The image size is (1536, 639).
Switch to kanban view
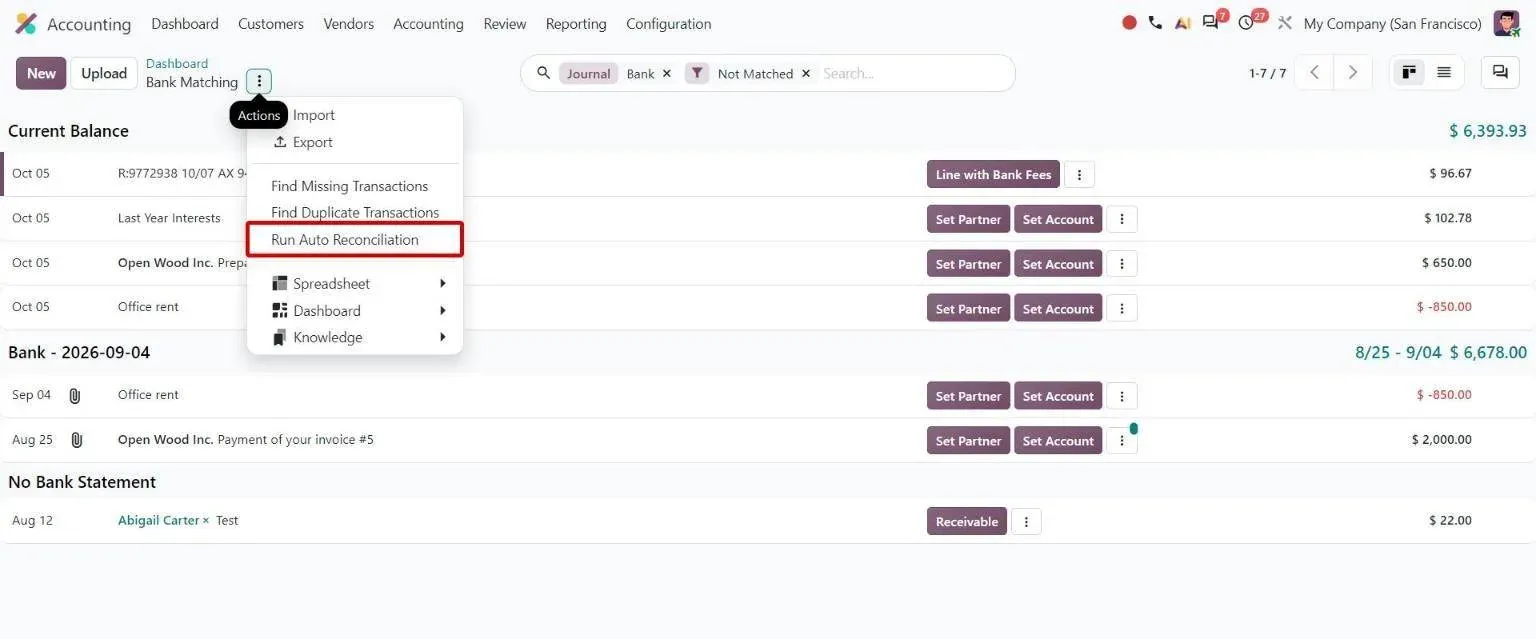click(x=1409, y=72)
